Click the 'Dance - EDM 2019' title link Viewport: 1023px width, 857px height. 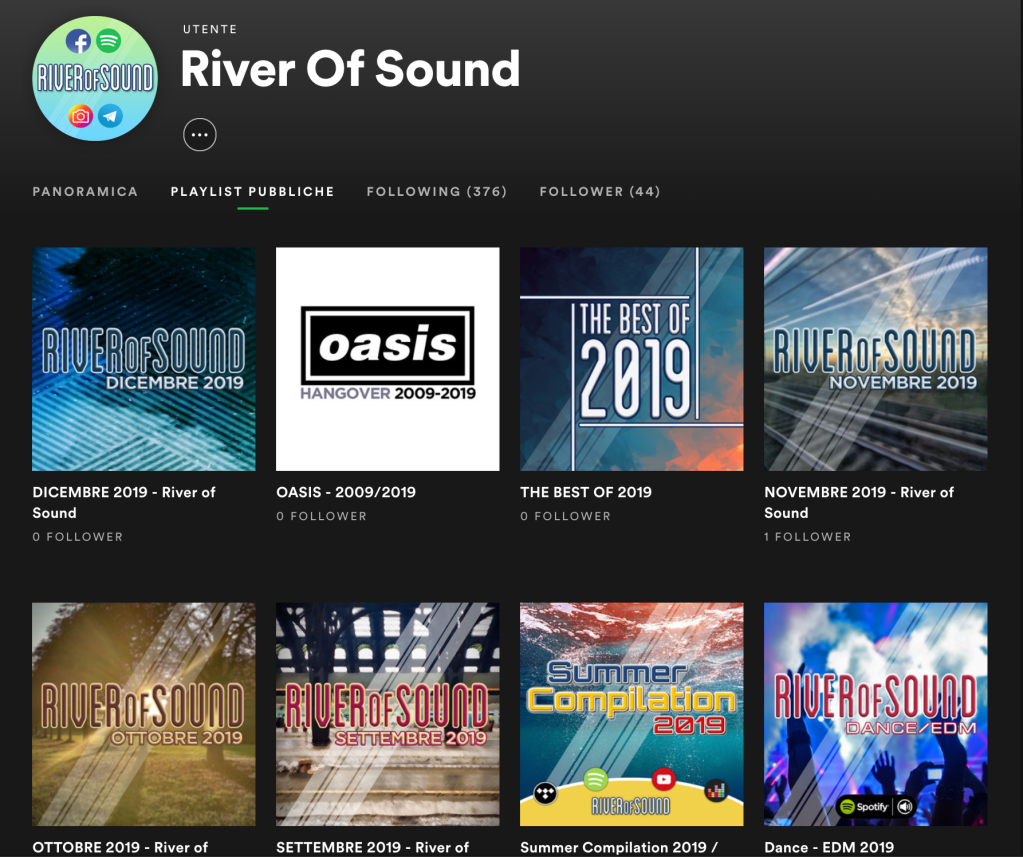[x=829, y=847]
